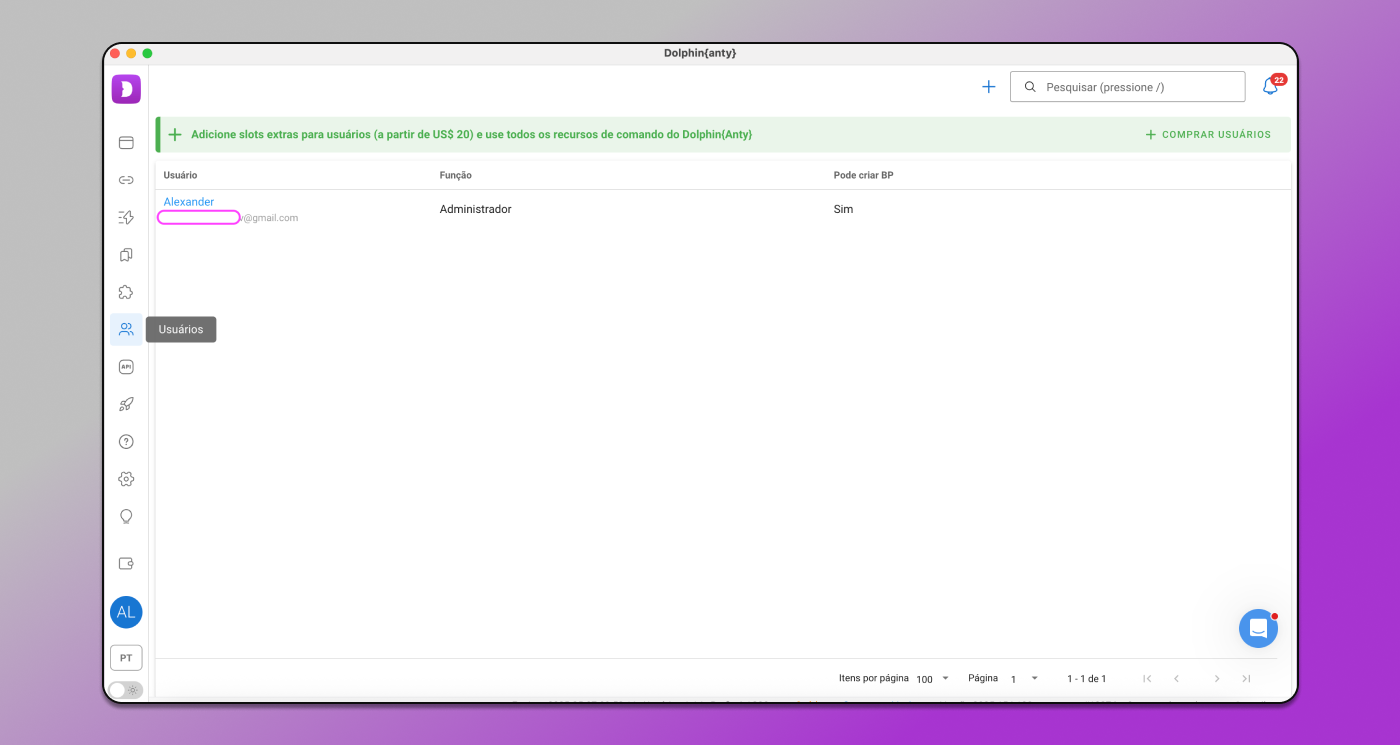Viewport: 1400px width, 745px height.
Task: Go to last page pagination arrow
Action: click(1246, 679)
